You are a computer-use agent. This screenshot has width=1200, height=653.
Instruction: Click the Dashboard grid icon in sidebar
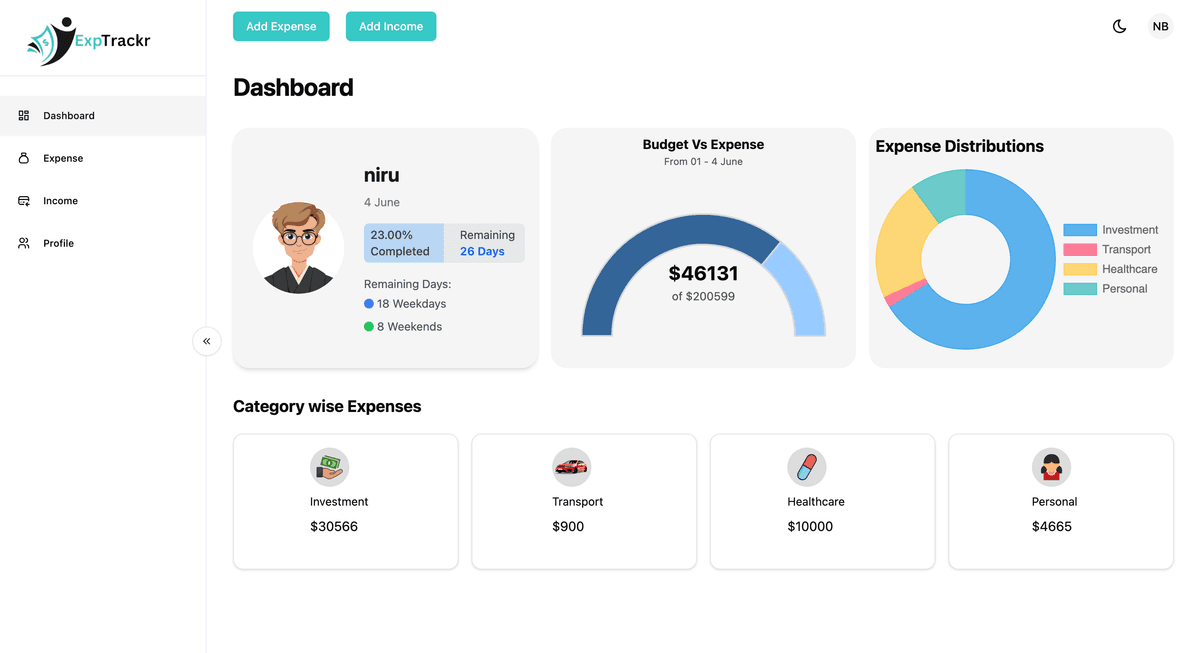pos(24,116)
